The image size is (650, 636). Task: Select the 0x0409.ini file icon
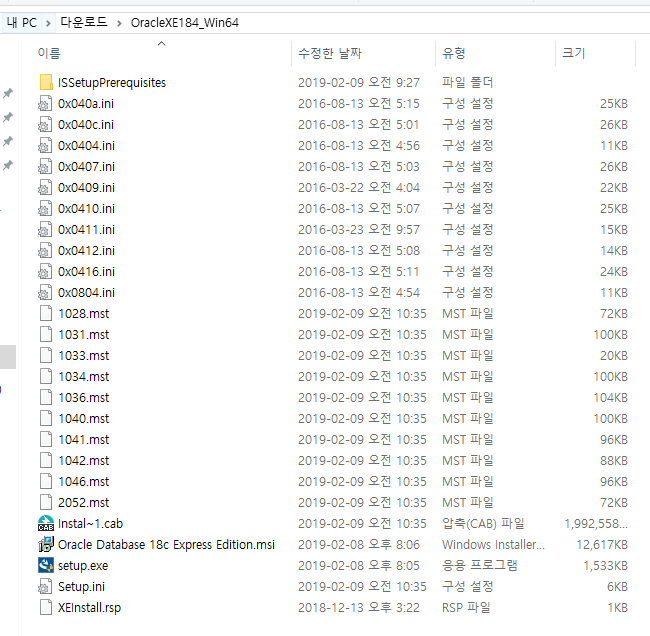(x=45, y=188)
